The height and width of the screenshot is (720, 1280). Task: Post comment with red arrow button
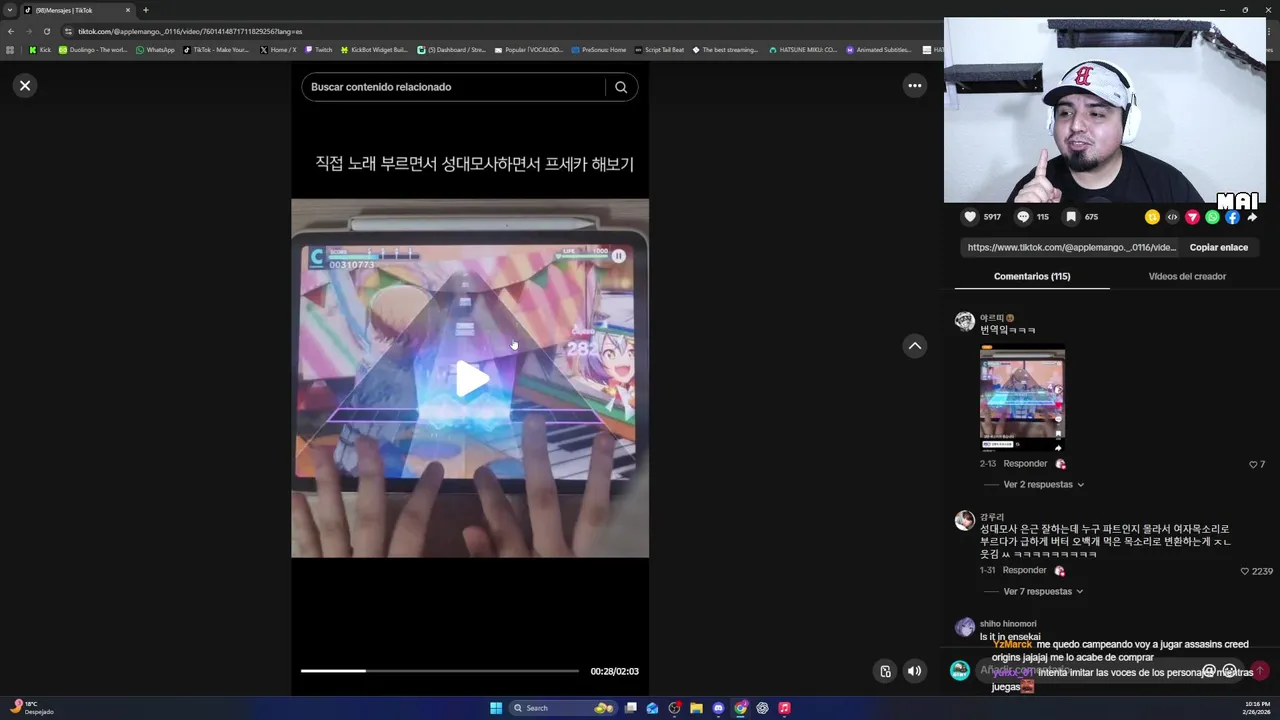[x=1260, y=671]
